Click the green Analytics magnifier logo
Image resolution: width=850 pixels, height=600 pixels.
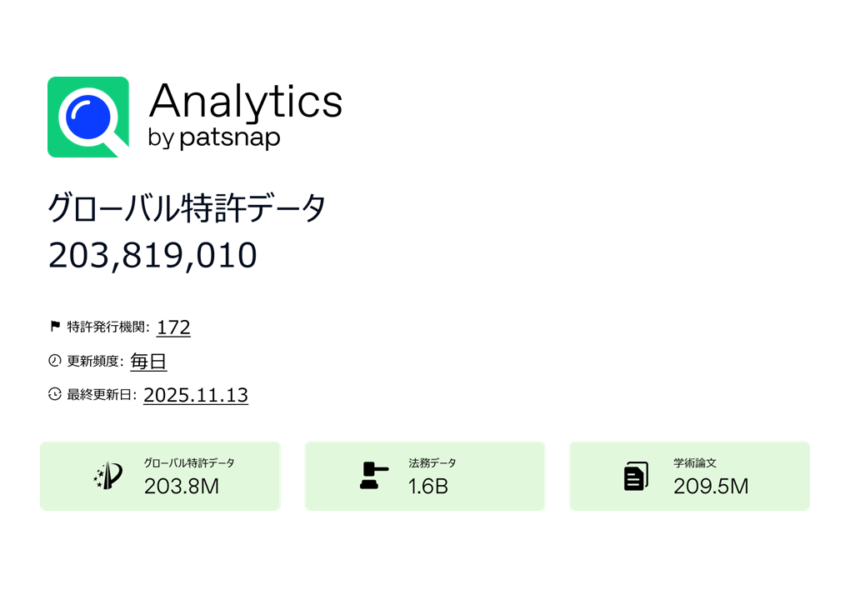click(88, 117)
